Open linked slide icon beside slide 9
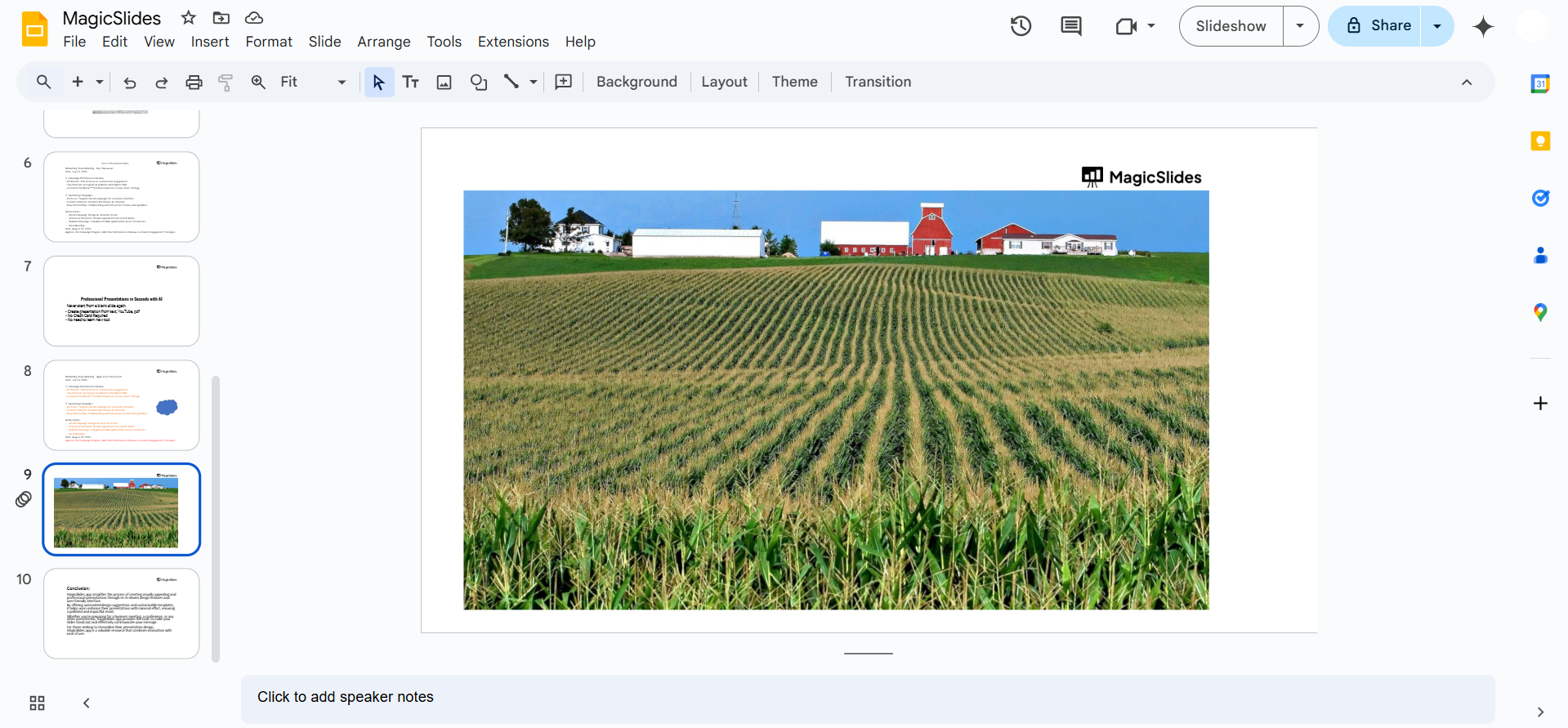The image size is (1568, 728). pos(24,499)
